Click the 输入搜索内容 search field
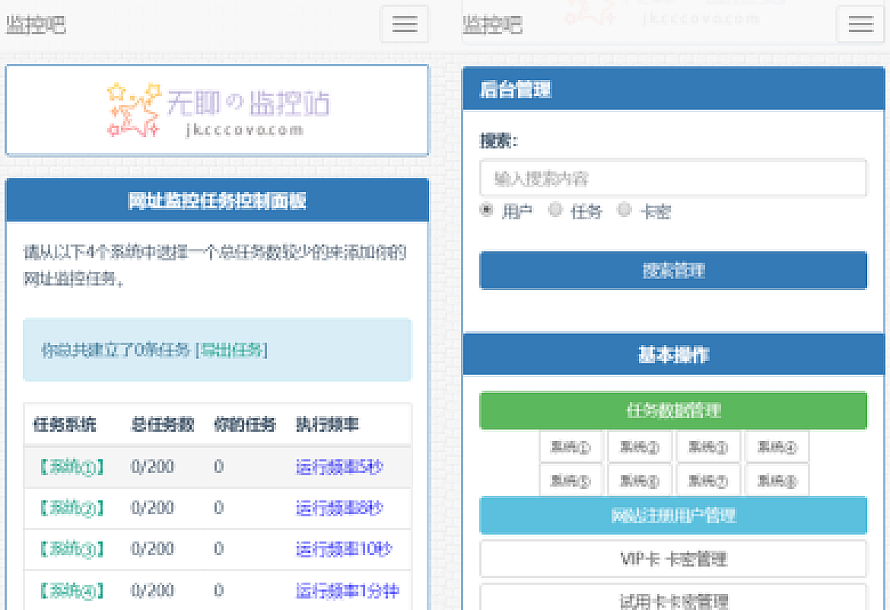The image size is (890, 610). coord(673,179)
